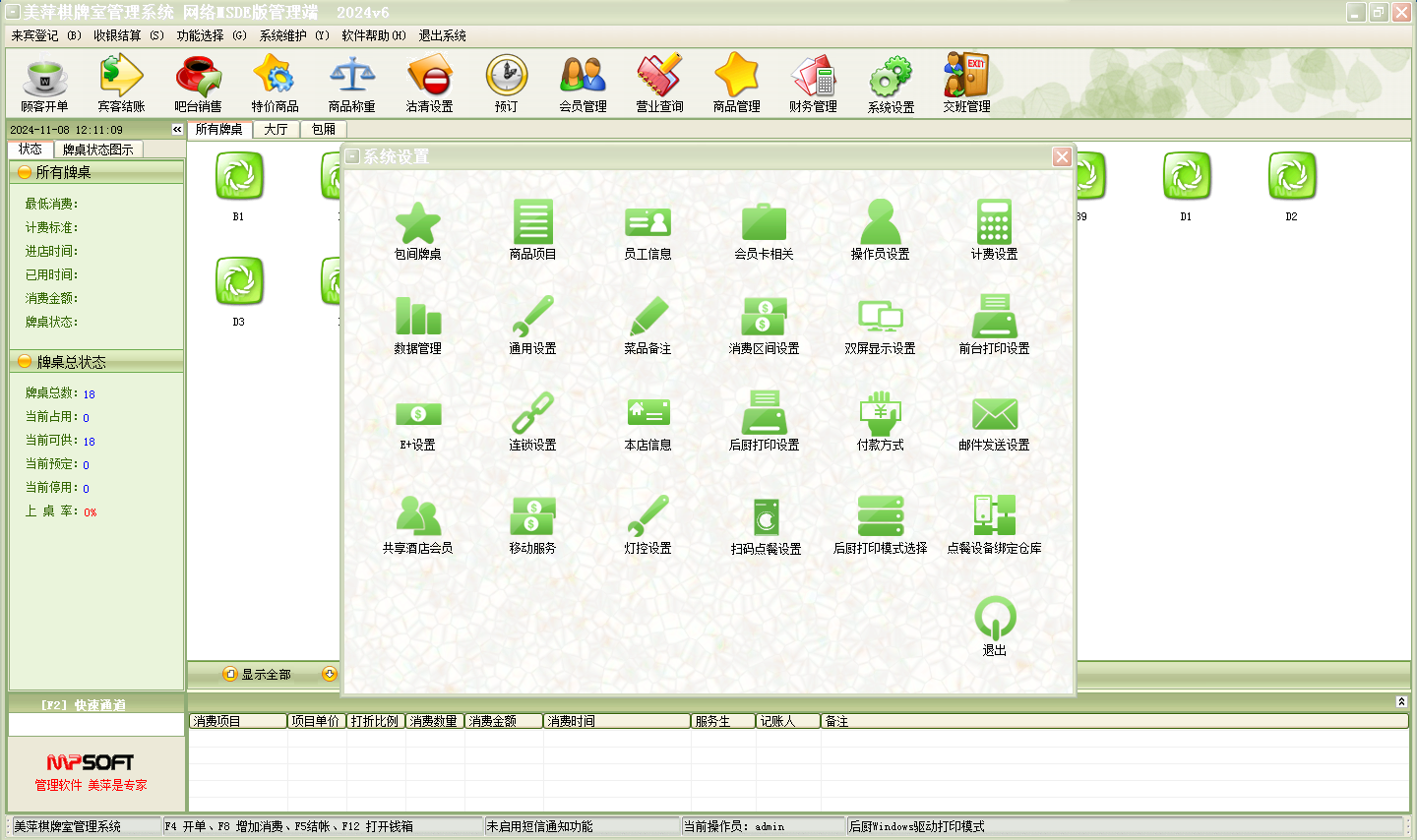The height and width of the screenshot is (840, 1417).
Task: Open 会员管理 from the main toolbar
Action: (583, 84)
